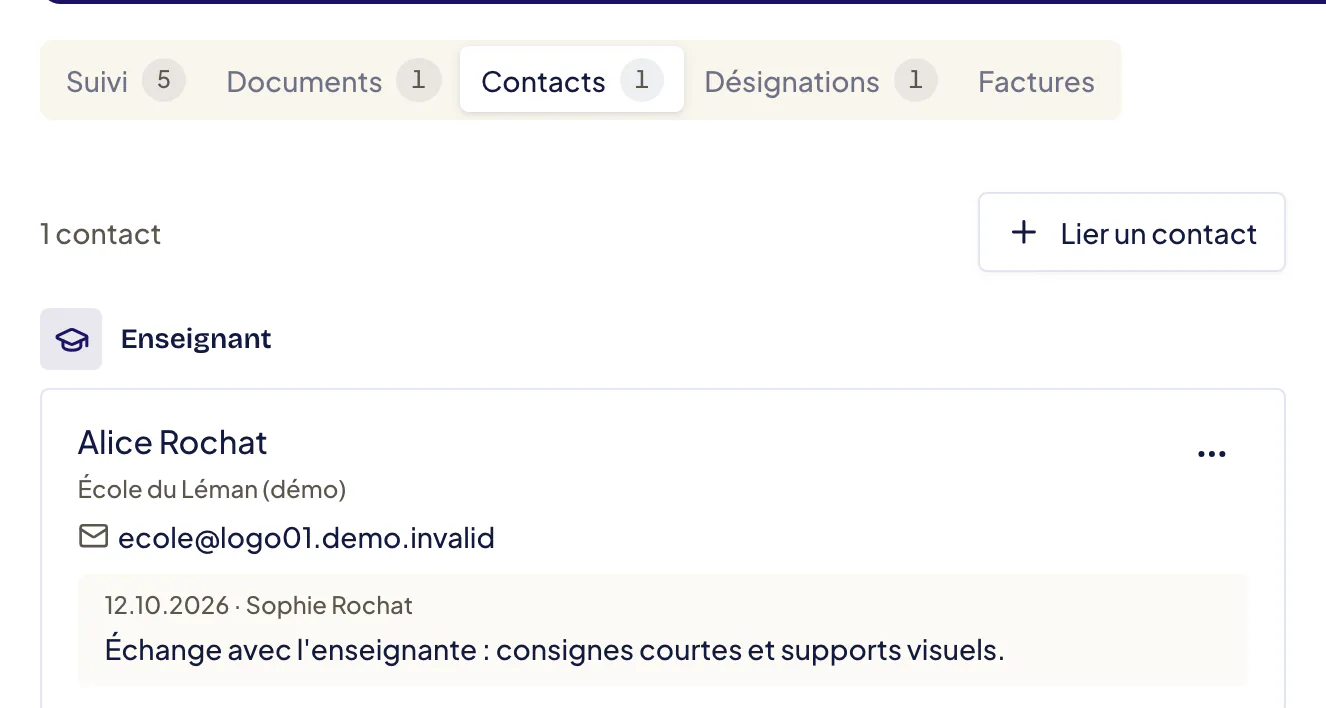Click the 12.10.2026 · Sophie Rochat note header
1326x708 pixels.
(x=259, y=605)
